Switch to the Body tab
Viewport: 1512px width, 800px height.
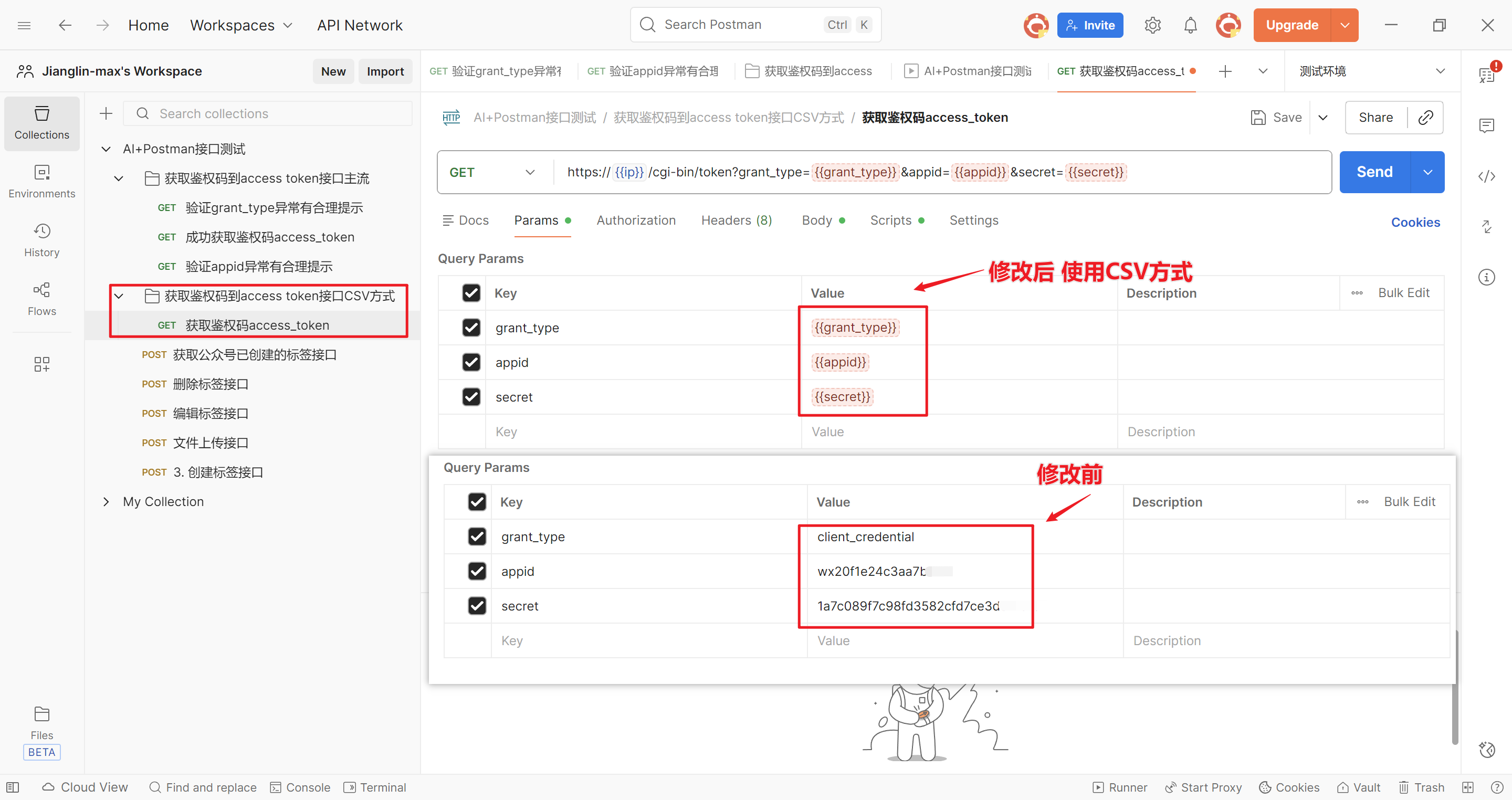tap(823, 220)
